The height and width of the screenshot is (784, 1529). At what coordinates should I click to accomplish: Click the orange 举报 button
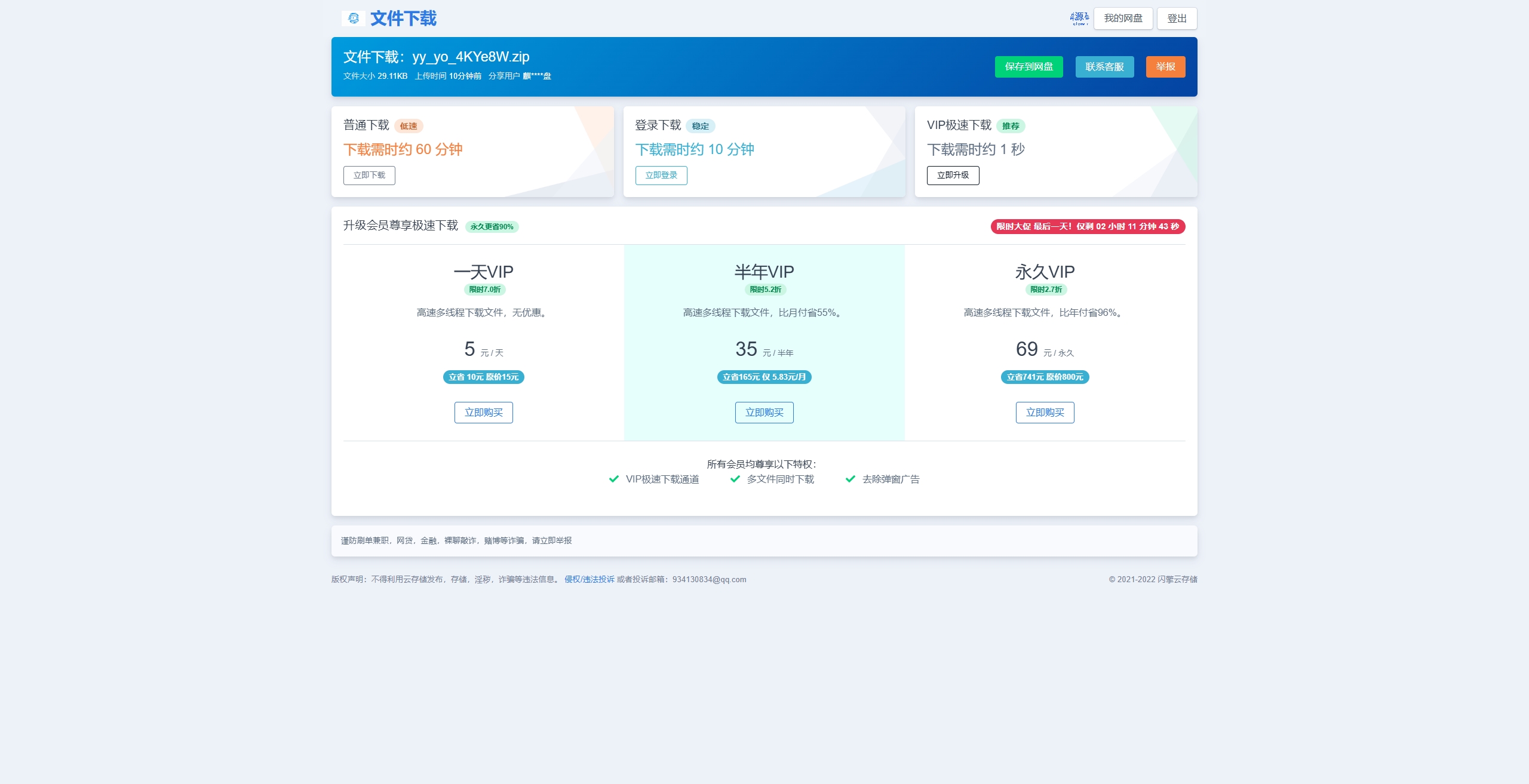click(1165, 67)
